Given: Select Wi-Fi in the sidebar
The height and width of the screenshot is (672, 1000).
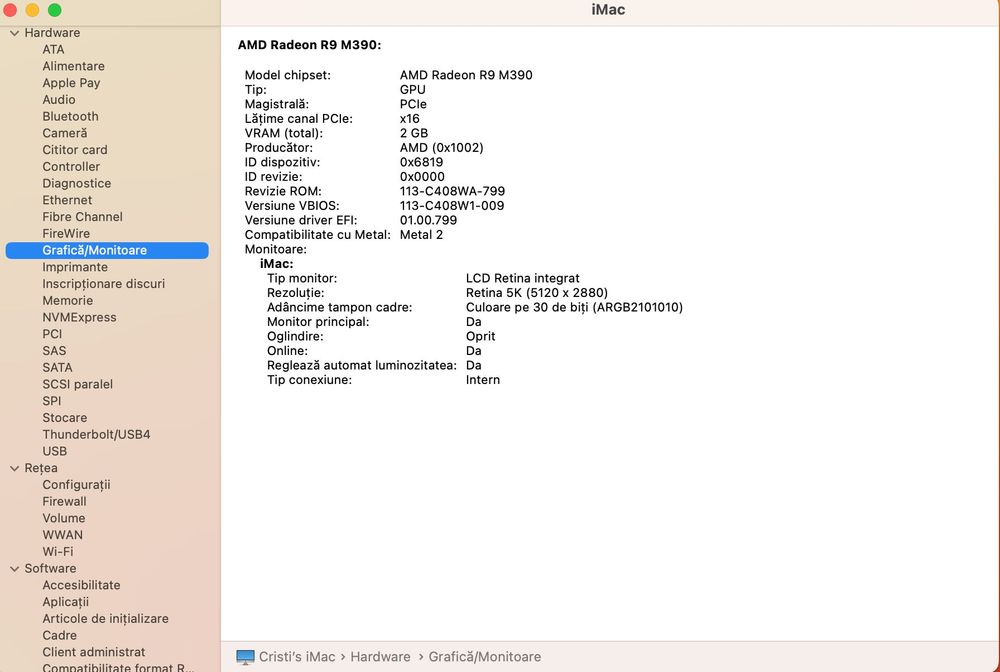Looking at the screenshot, I should (57, 551).
